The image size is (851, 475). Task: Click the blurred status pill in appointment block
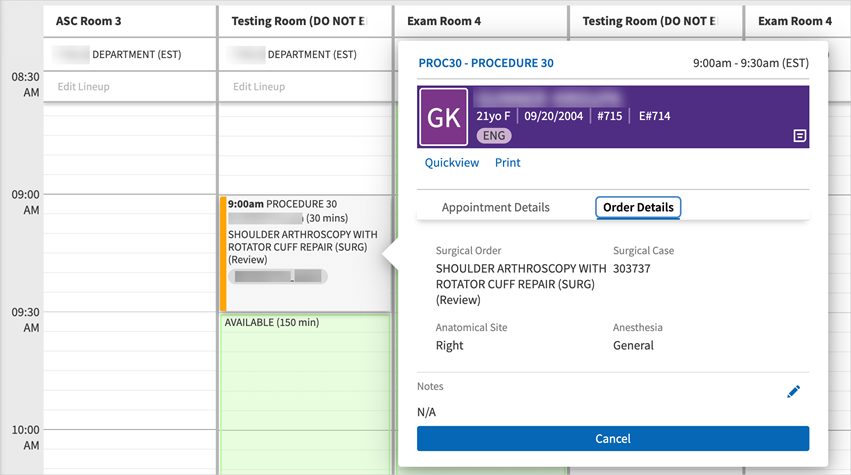(278, 276)
